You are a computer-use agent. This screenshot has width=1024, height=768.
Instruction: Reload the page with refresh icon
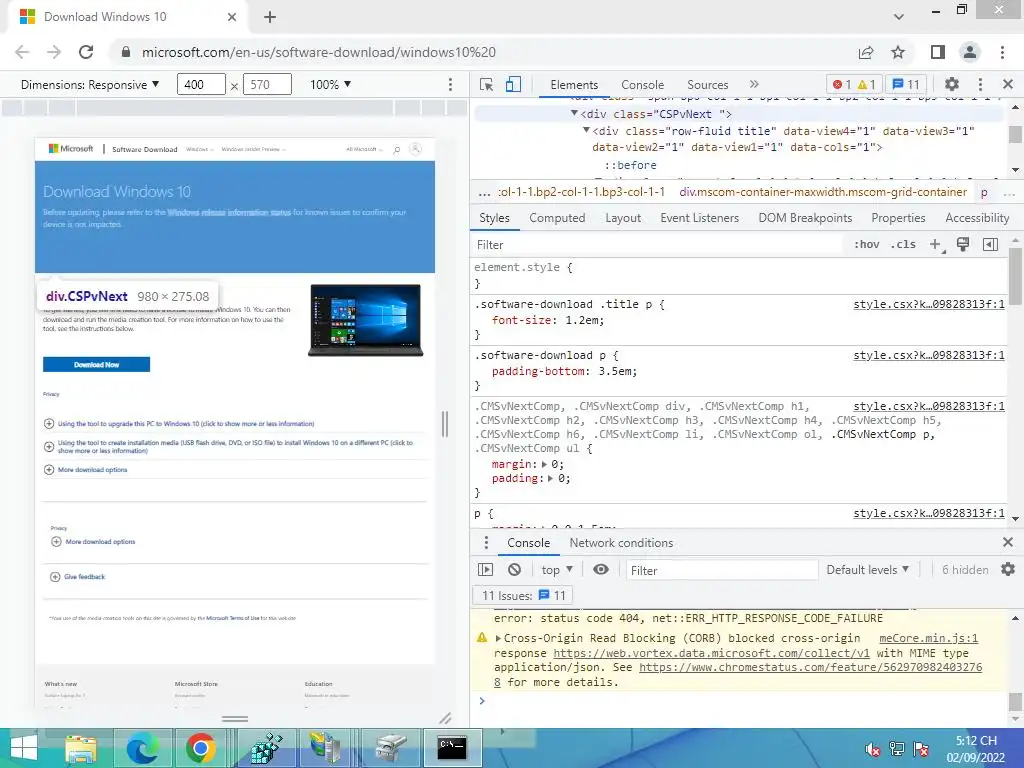click(86, 52)
